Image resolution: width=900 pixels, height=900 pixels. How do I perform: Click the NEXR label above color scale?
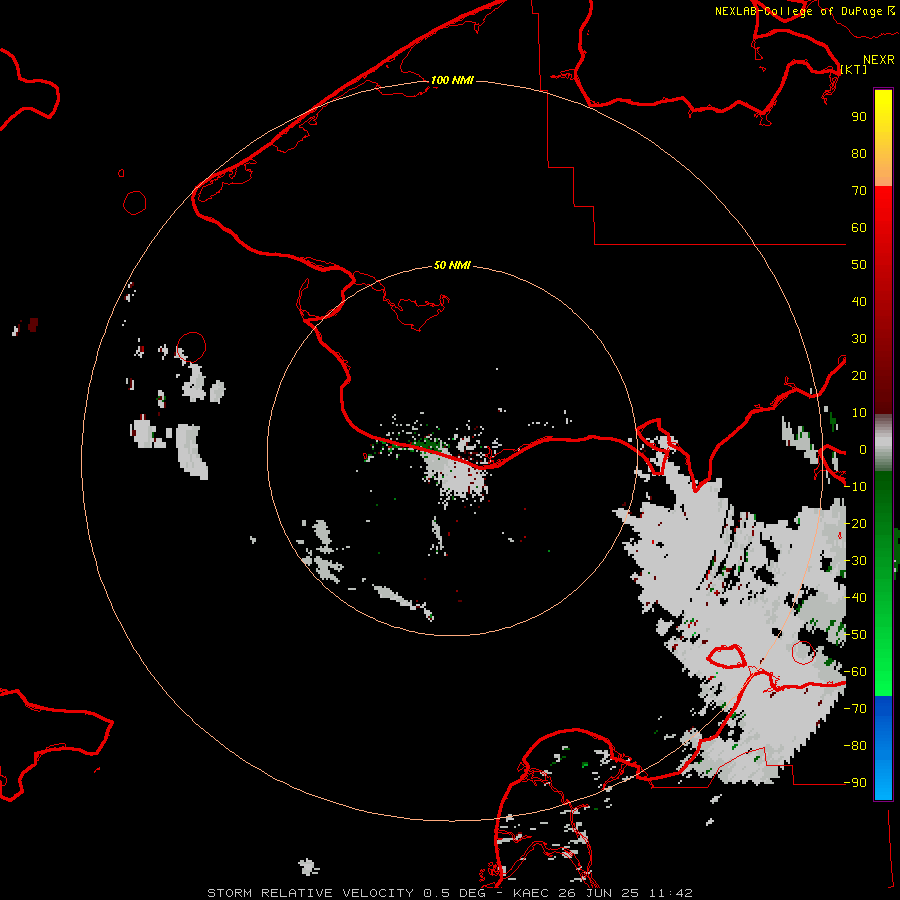(x=879, y=60)
